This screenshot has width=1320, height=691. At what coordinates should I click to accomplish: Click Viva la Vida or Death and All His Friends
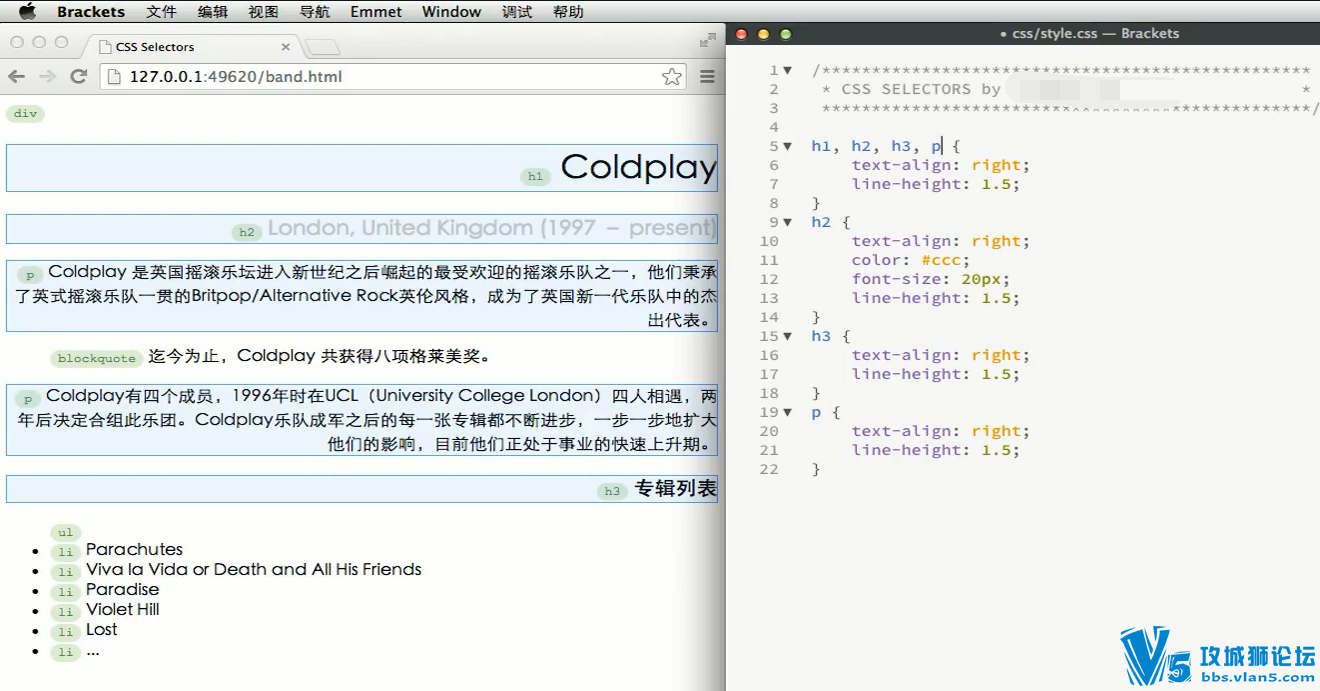click(254, 569)
